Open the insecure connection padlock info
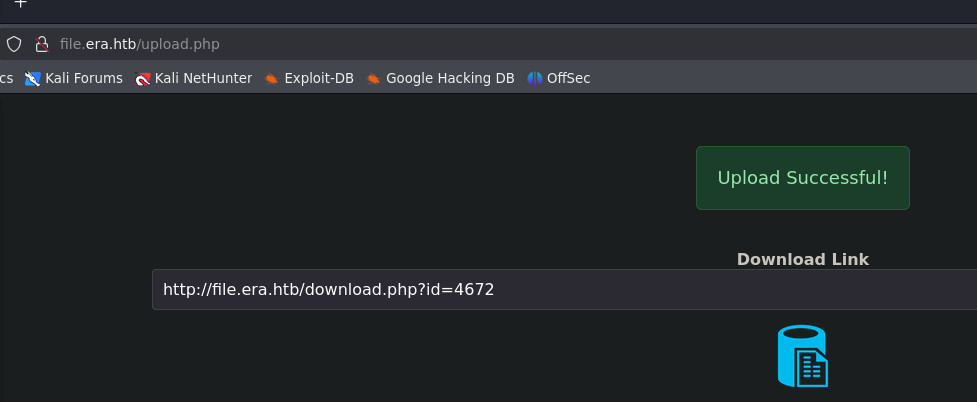977x402 pixels. click(42, 44)
